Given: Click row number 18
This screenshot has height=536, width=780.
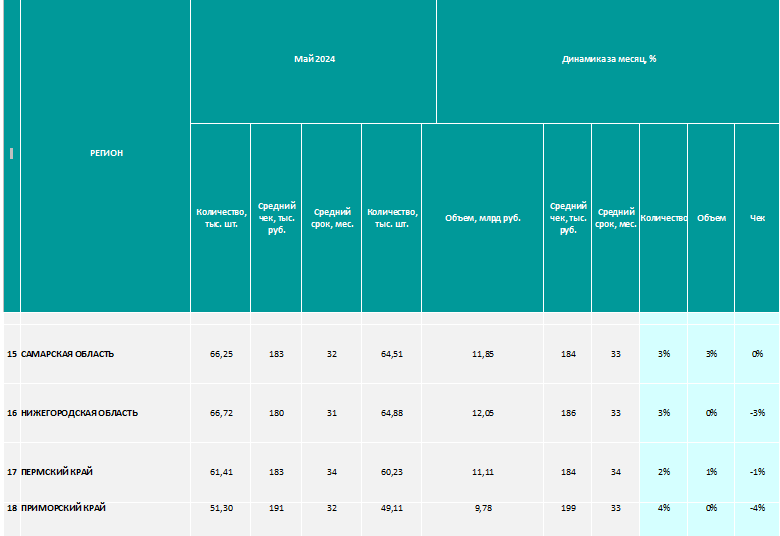Looking at the screenshot, I should pyautogui.click(x=12, y=508).
